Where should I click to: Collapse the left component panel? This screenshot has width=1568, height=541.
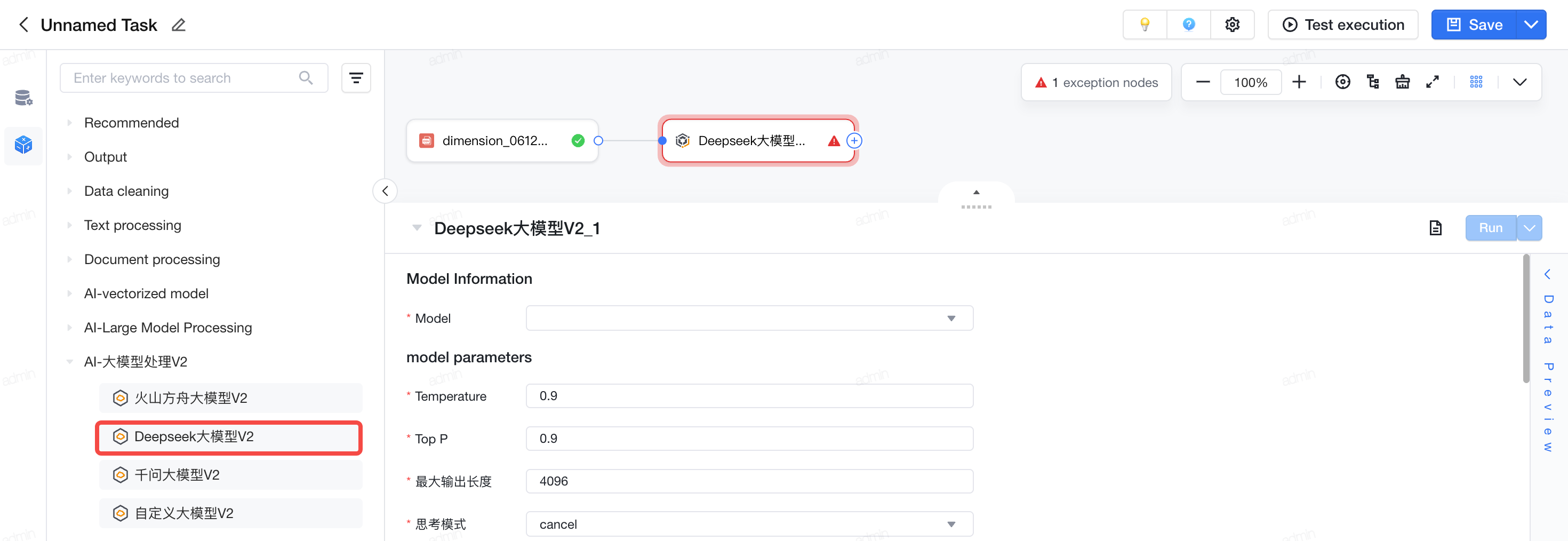(385, 192)
